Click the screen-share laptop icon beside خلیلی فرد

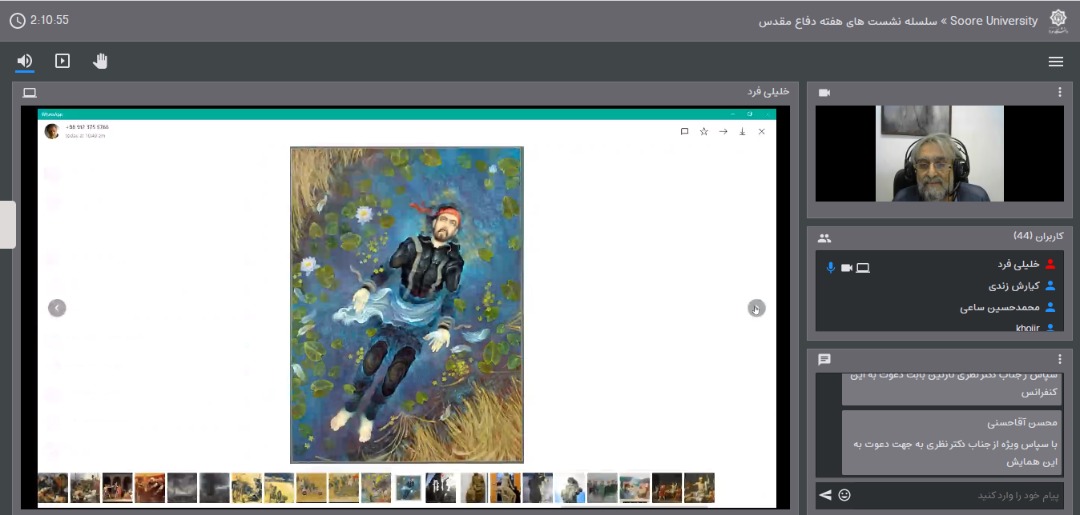pyautogui.click(x=862, y=268)
